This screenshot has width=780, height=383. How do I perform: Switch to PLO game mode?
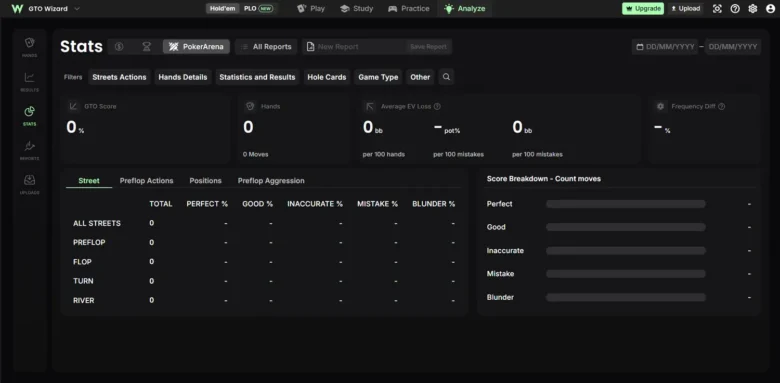pos(258,8)
